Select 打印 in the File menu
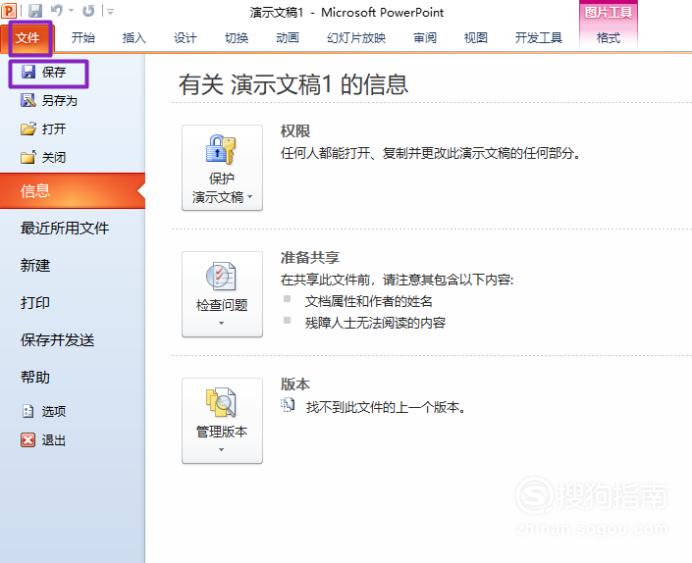The height and width of the screenshot is (563, 692). click(35, 303)
